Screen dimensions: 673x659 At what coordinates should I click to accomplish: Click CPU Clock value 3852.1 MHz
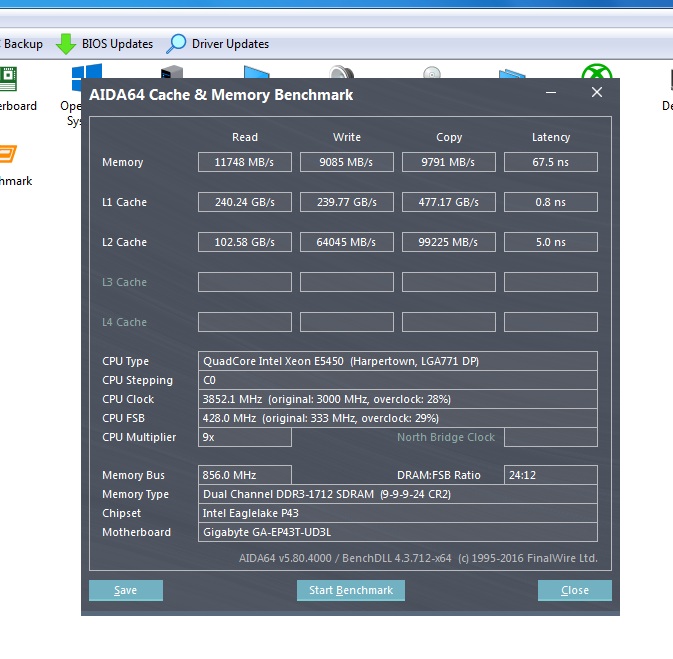(397, 399)
